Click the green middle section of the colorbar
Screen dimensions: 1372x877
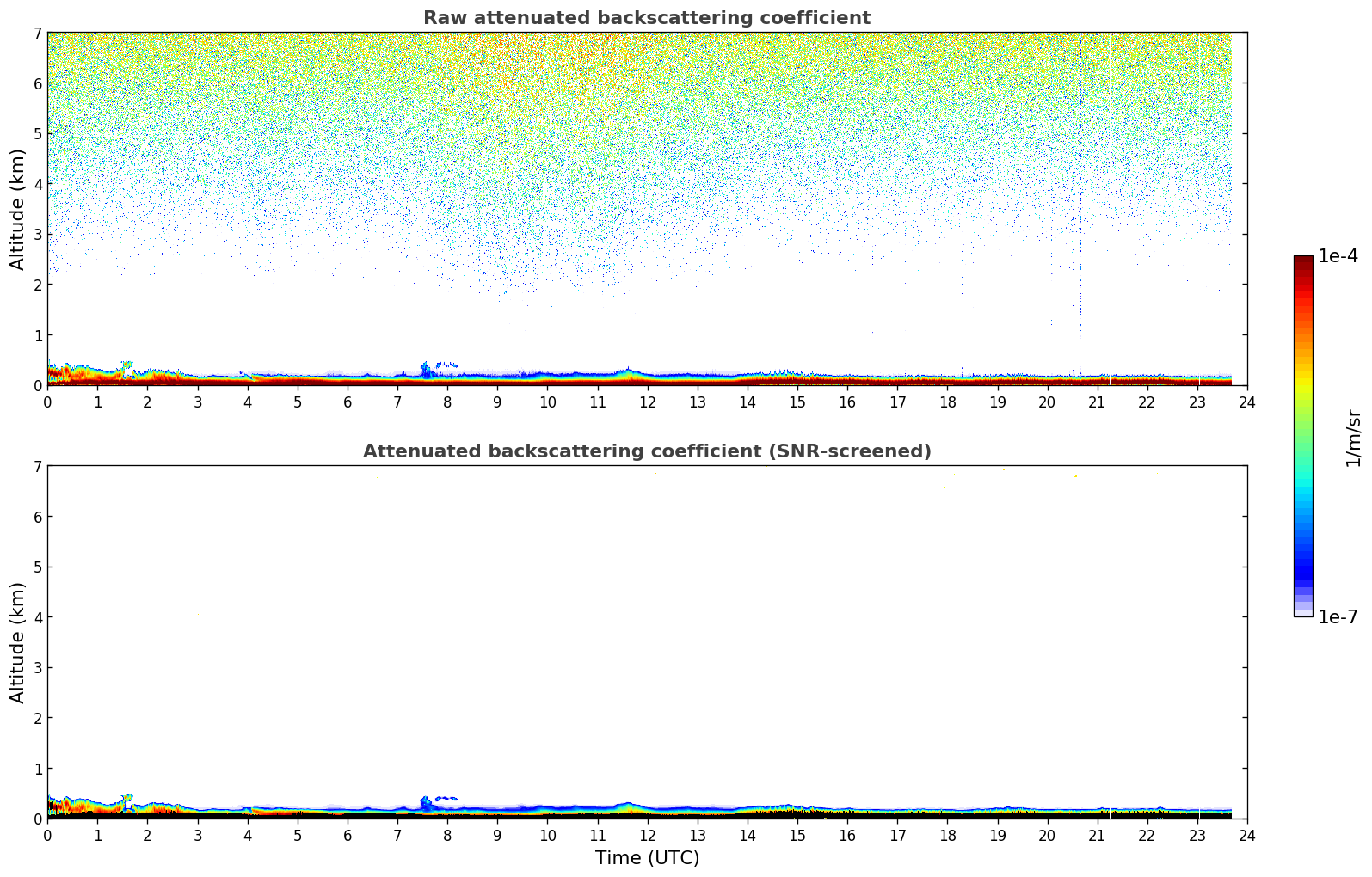1303,430
